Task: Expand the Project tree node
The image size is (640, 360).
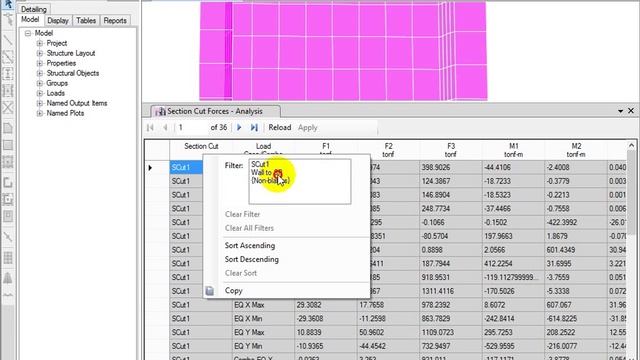Action: click(x=40, y=43)
